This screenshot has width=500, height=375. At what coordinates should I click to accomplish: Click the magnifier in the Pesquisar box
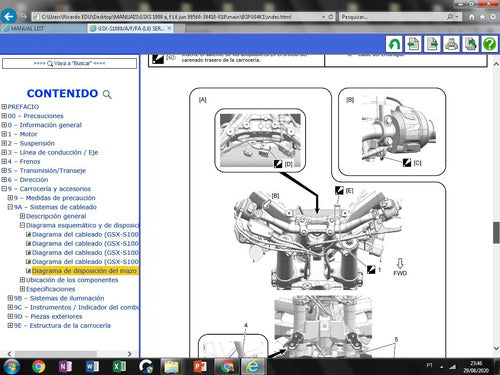[x=450, y=16]
